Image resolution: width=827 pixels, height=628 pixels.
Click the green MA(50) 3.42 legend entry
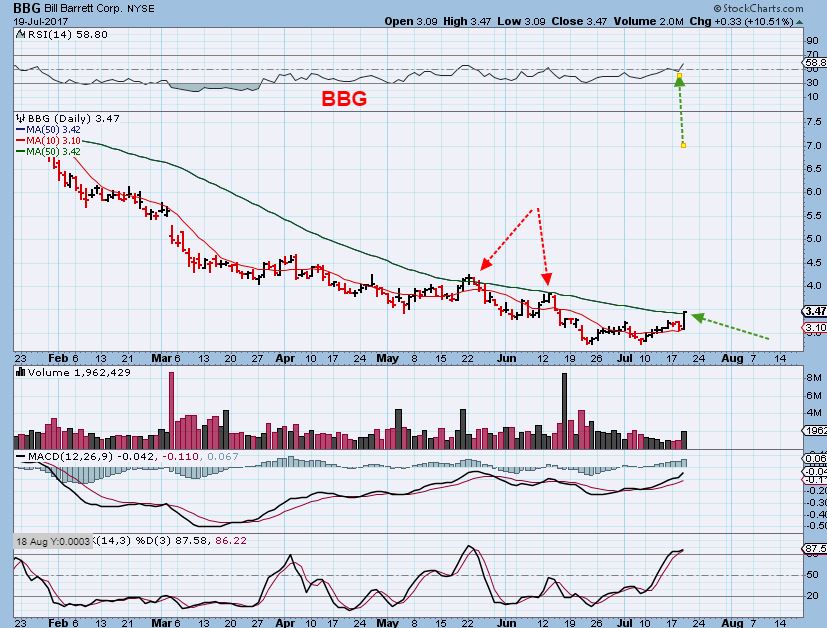tap(48, 151)
